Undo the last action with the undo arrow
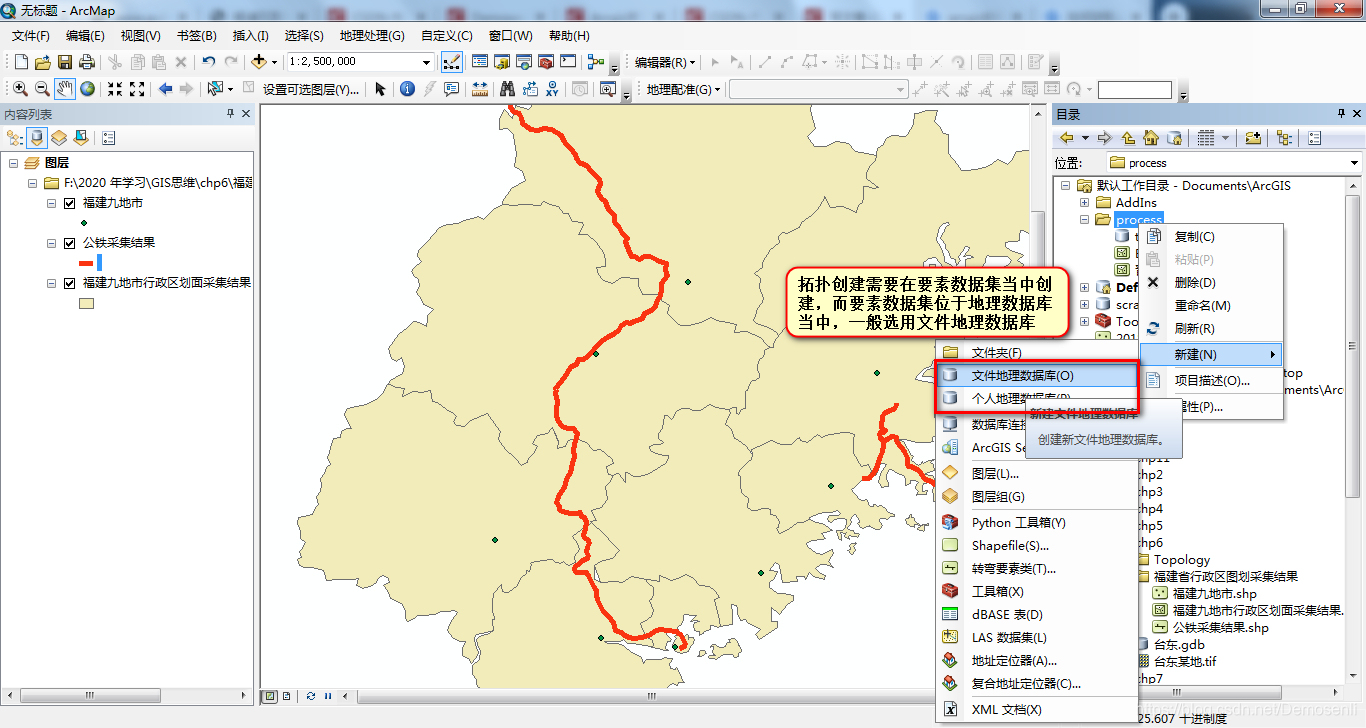Image resolution: width=1366 pixels, height=728 pixels. click(208, 62)
